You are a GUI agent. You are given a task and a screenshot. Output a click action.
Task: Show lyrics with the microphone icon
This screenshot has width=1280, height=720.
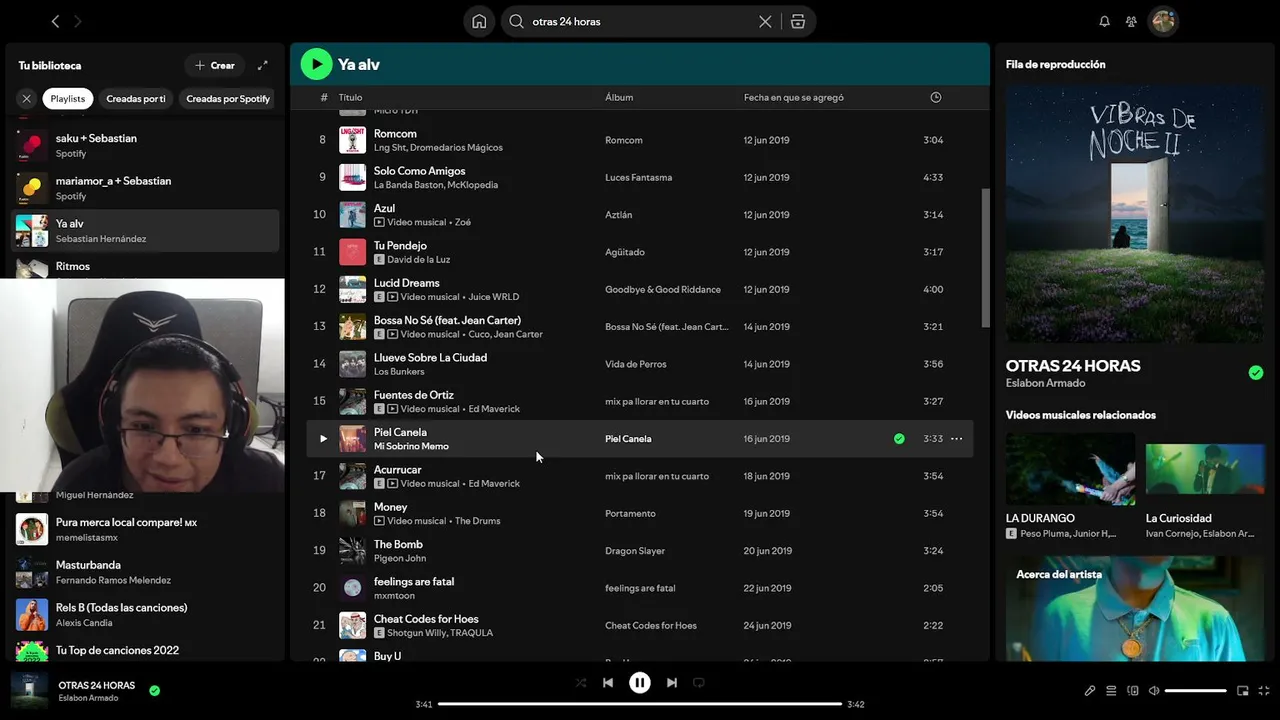point(1090,691)
